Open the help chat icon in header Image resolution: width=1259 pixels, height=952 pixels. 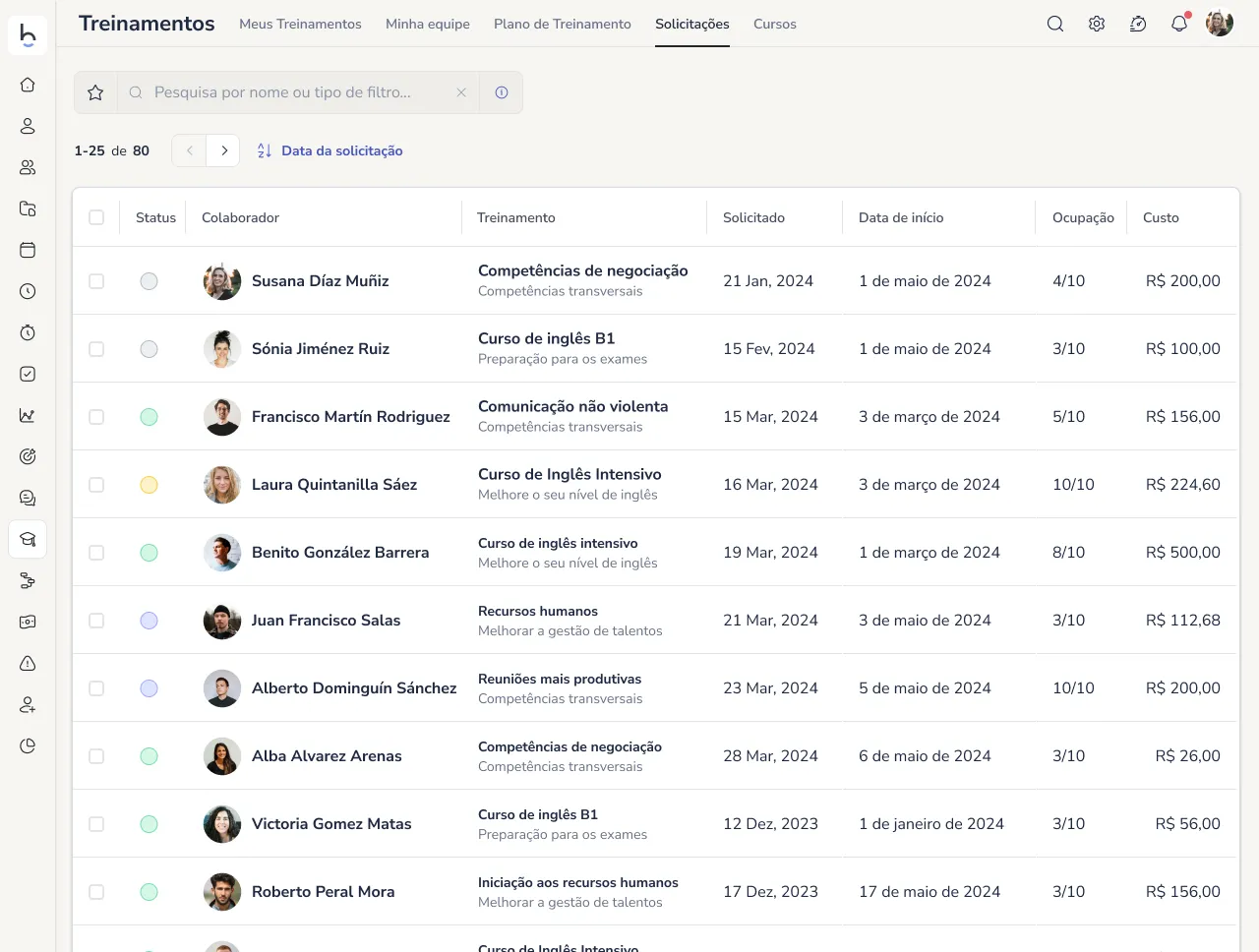coord(1138,24)
